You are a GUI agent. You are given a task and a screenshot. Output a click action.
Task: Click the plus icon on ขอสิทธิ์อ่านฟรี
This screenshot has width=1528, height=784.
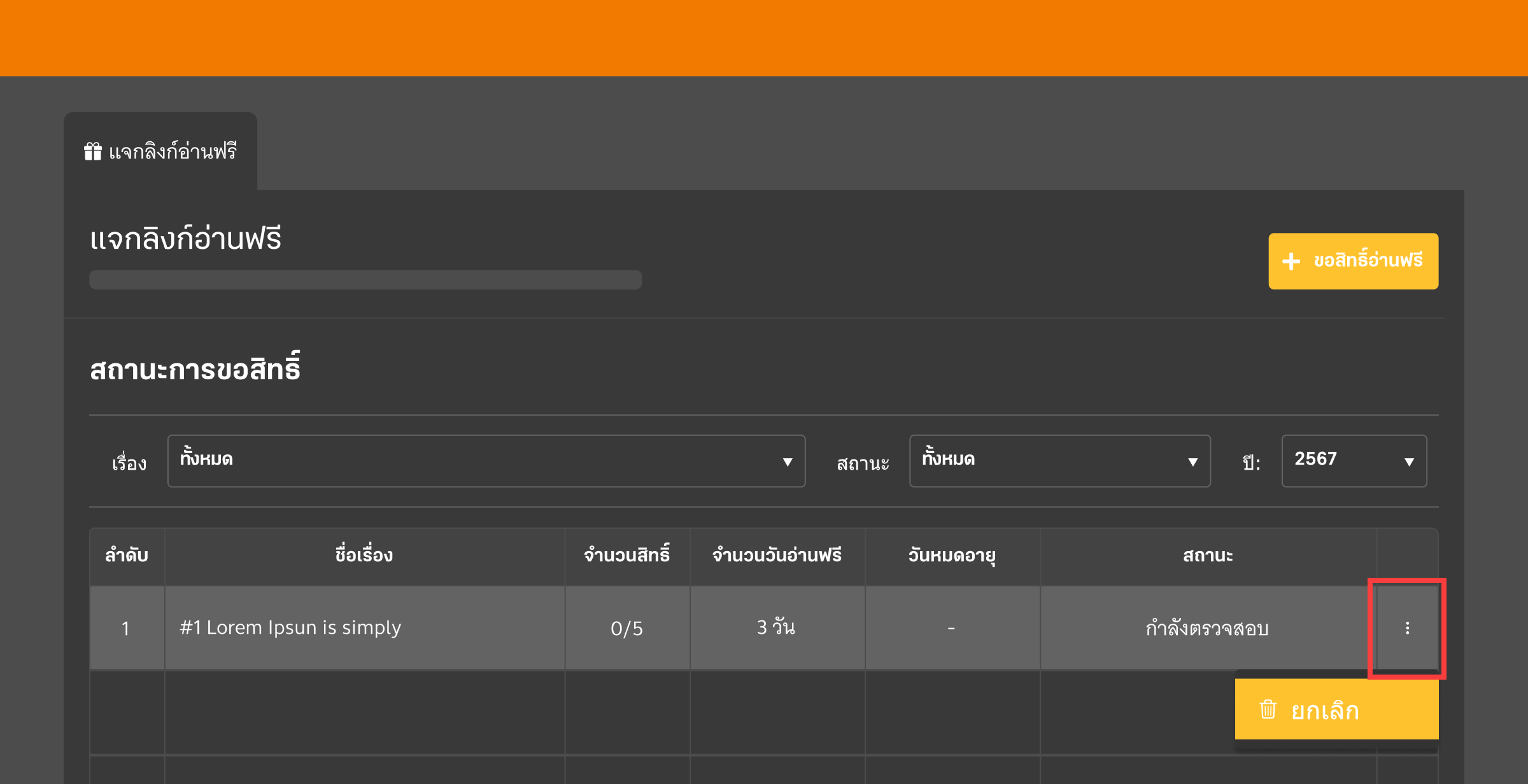(x=1291, y=261)
